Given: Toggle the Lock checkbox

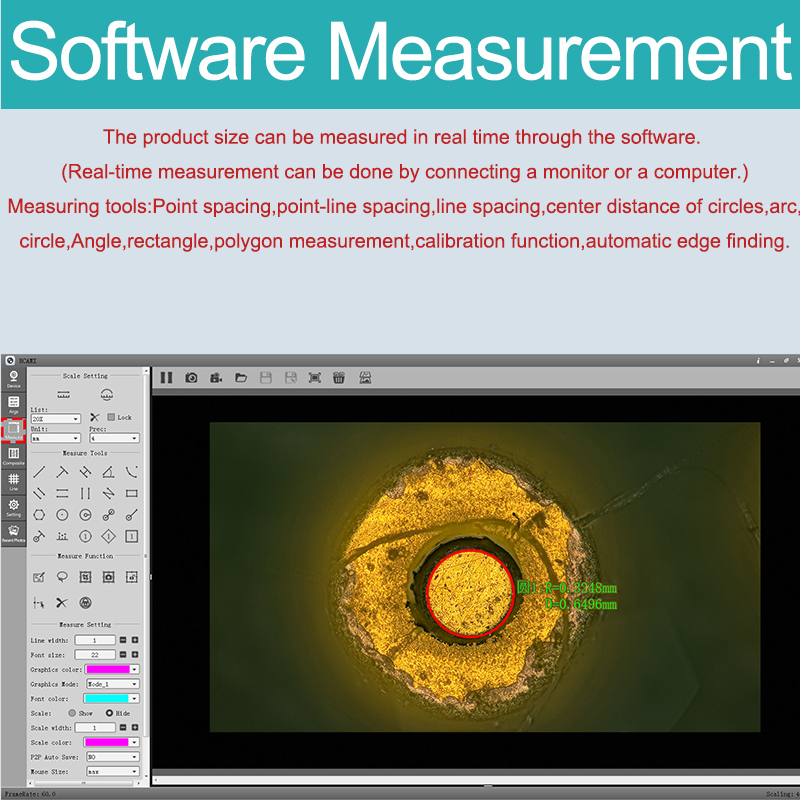Looking at the screenshot, I should pyautogui.click(x=111, y=418).
